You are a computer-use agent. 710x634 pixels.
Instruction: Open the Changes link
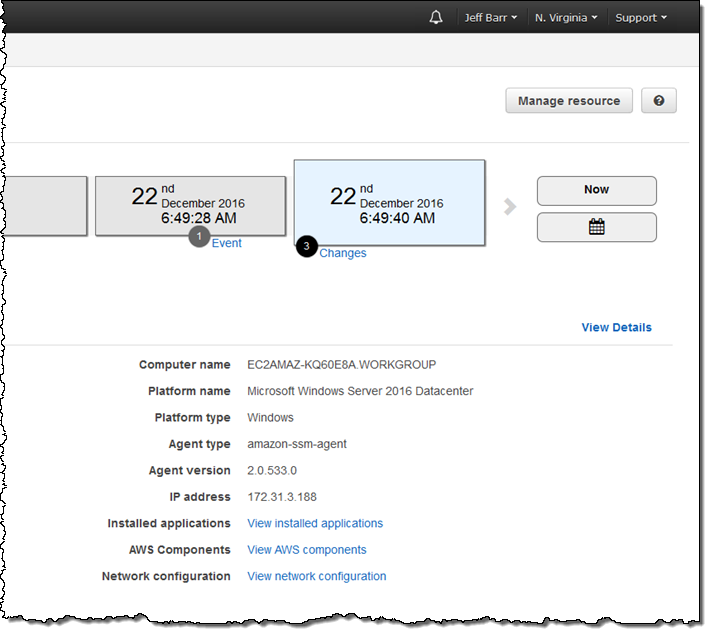click(x=343, y=254)
